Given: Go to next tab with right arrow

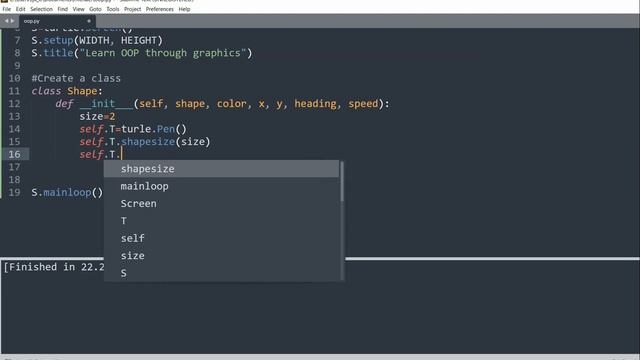Looking at the screenshot, I should (12, 21).
